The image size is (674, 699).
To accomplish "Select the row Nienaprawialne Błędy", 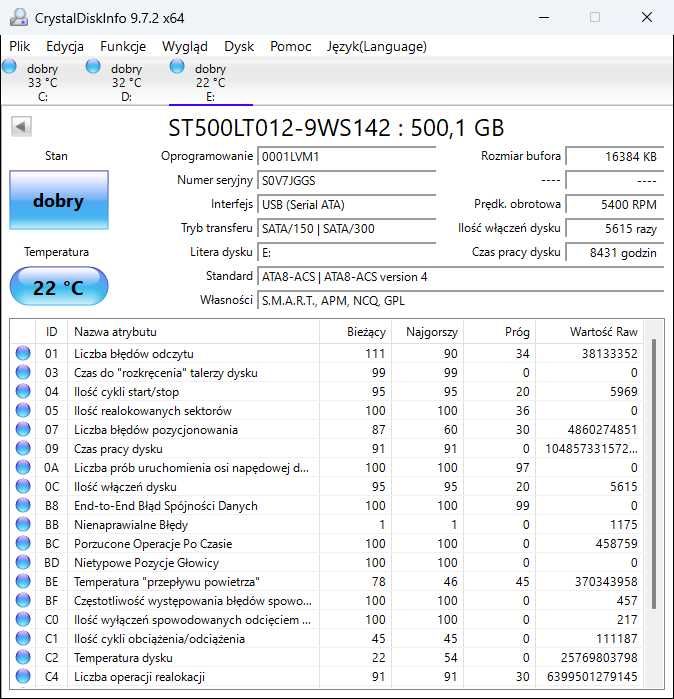I will 327,525.
